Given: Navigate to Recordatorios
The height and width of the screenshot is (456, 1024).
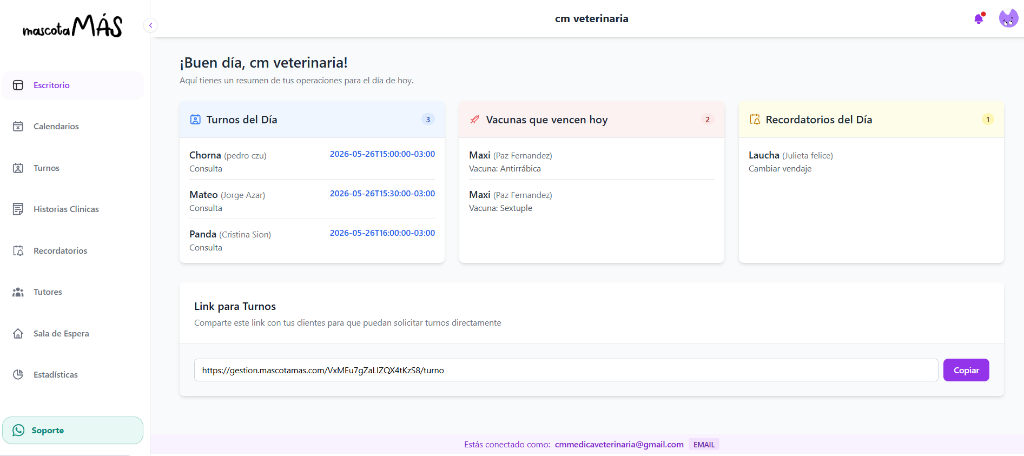Looking at the screenshot, I should 72,251.
